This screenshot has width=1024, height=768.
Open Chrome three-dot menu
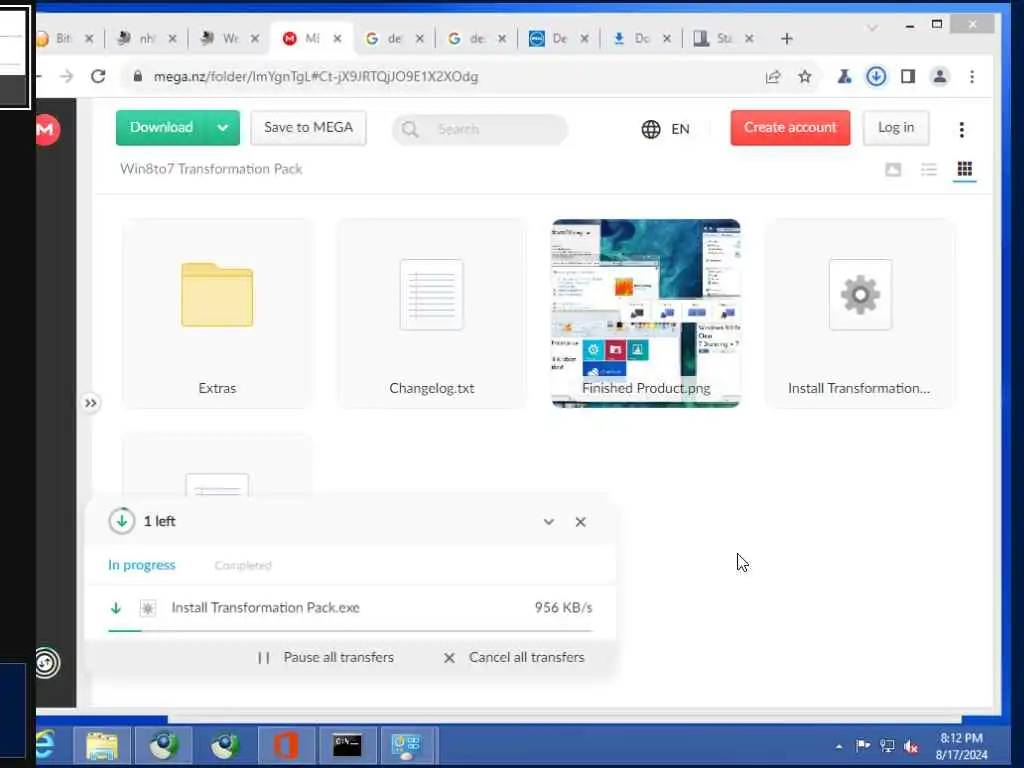[x=972, y=77]
